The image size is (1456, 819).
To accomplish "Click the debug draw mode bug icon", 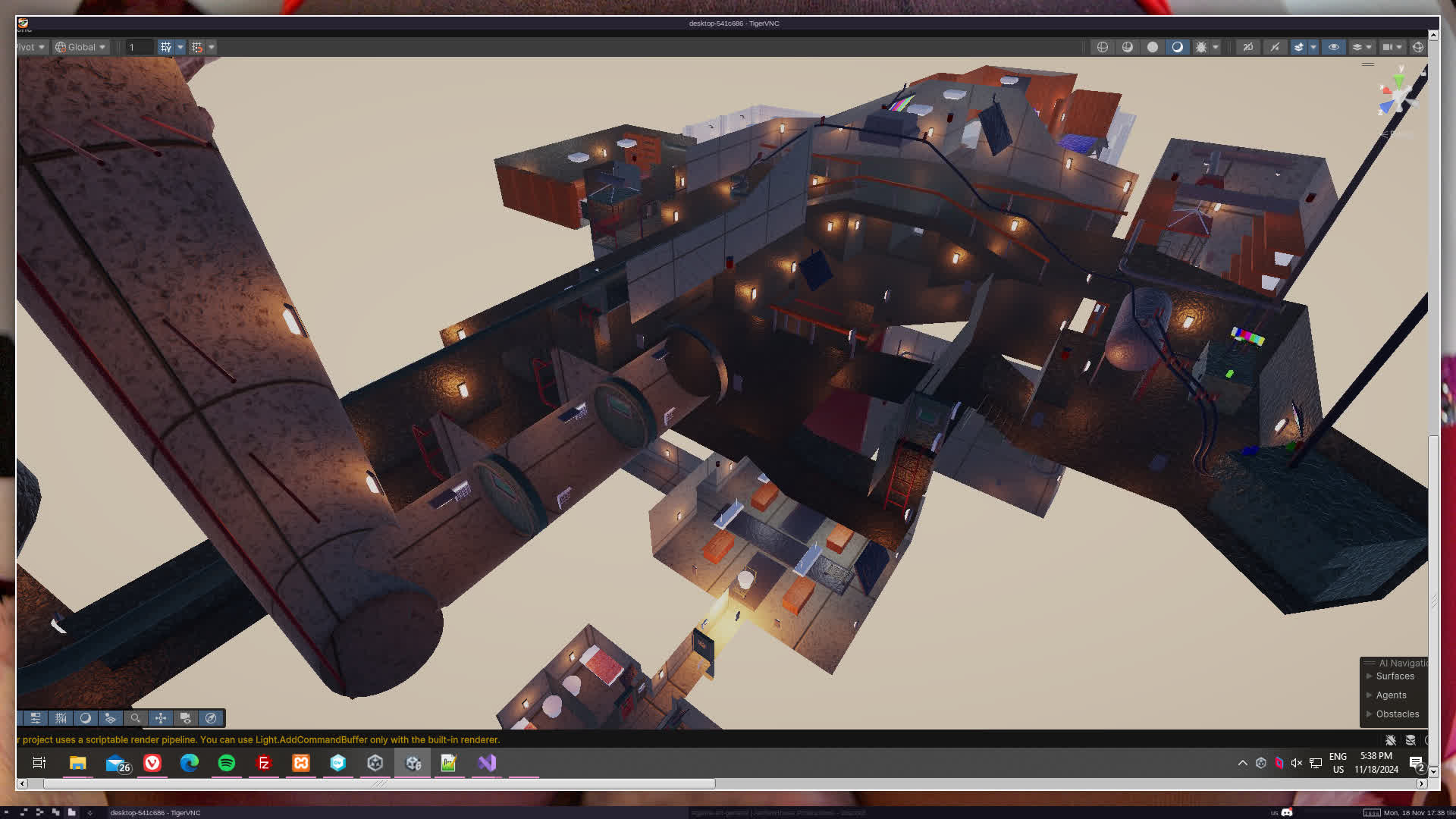I will click(1201, 47).
